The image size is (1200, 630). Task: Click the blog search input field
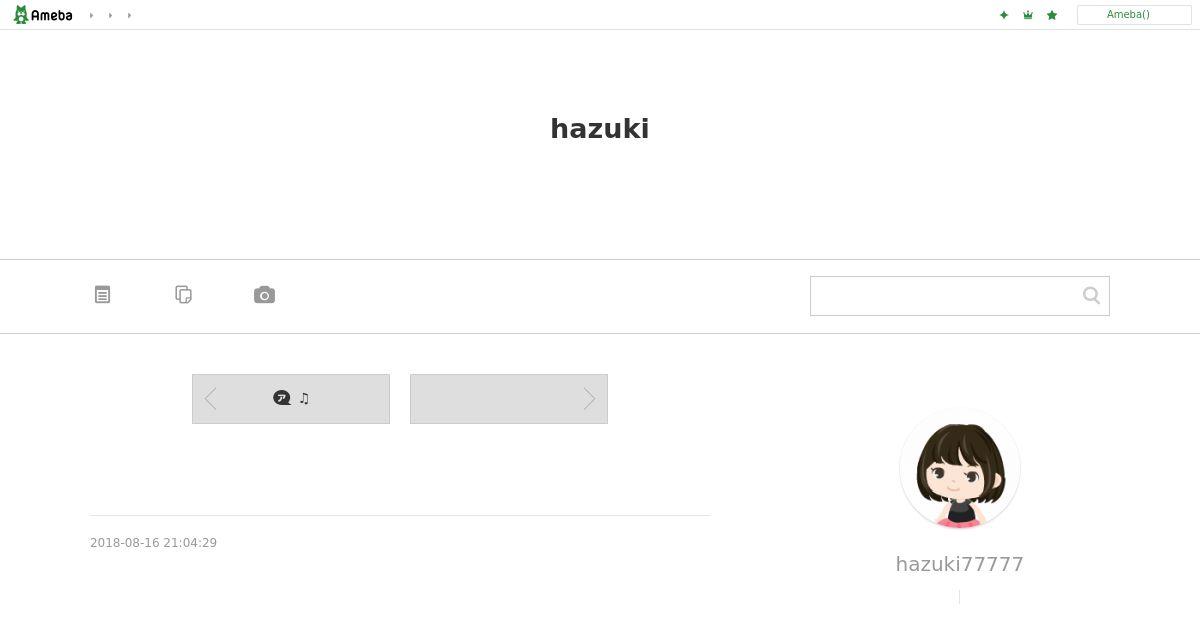point(946,296)
